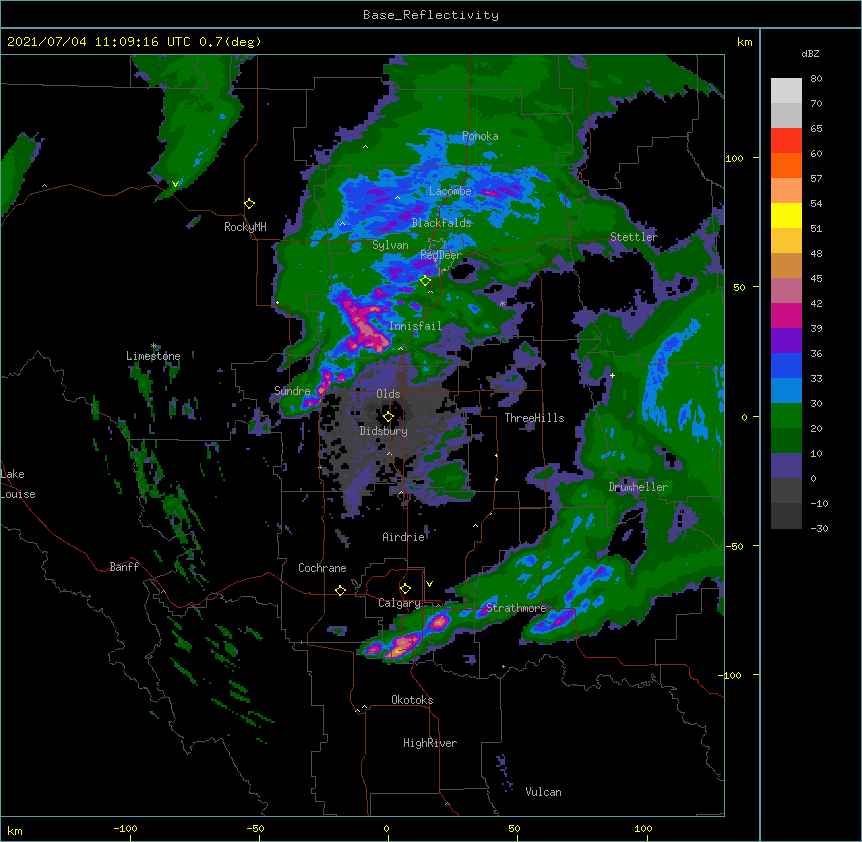
Task: Click the yellow diamond marker above Calgary label
Action: pos(405,589)
